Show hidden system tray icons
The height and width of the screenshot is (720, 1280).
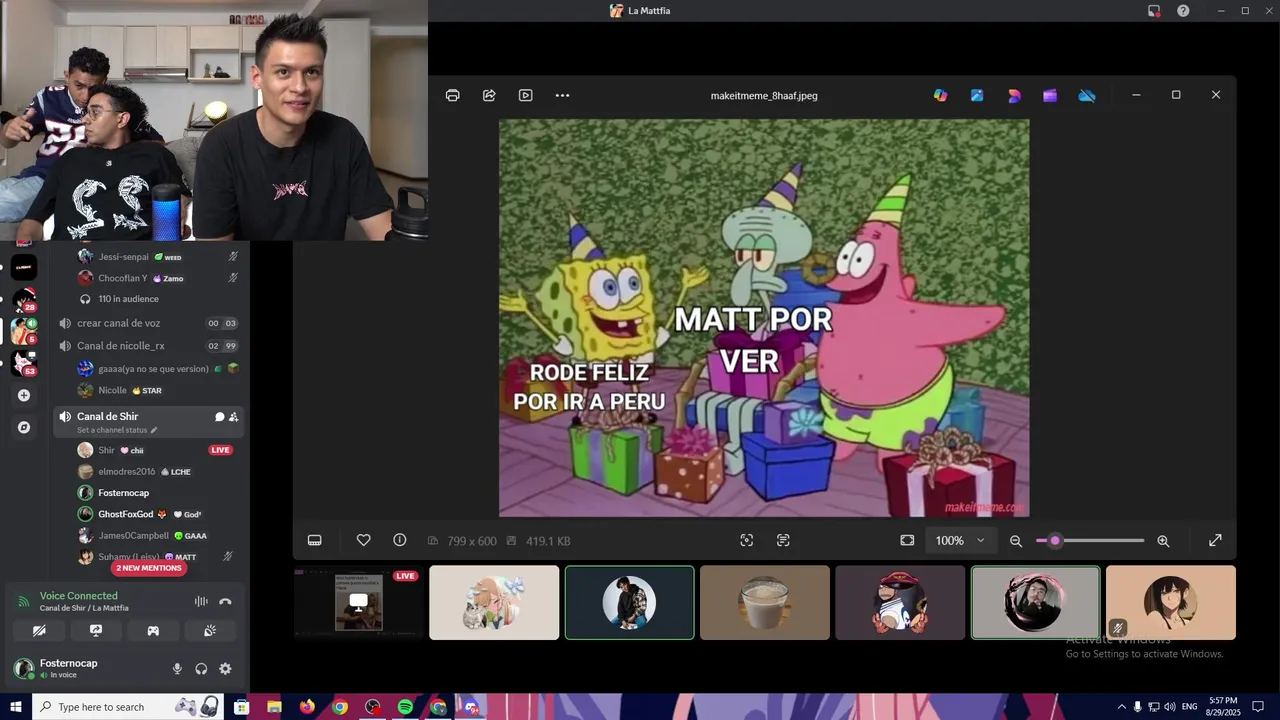[1121, 707]
